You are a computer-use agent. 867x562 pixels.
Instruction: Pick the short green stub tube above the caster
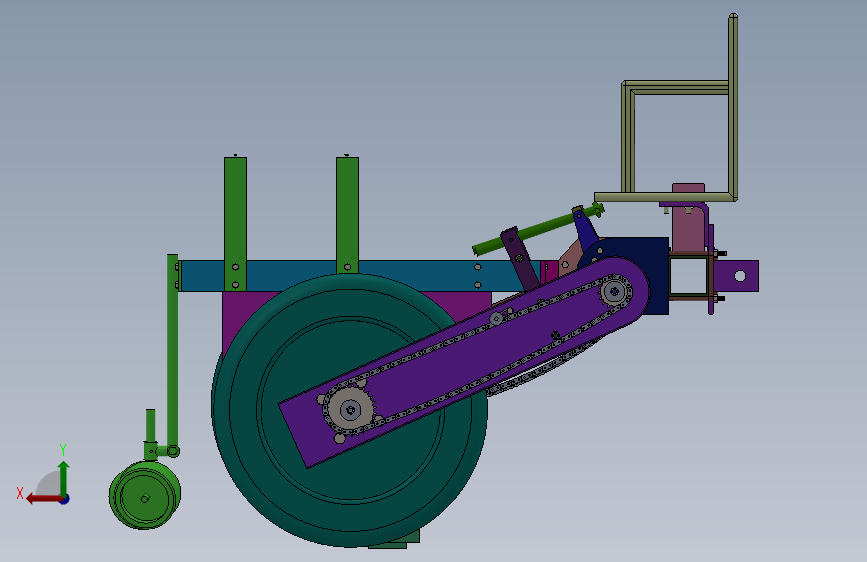point(150,426)
